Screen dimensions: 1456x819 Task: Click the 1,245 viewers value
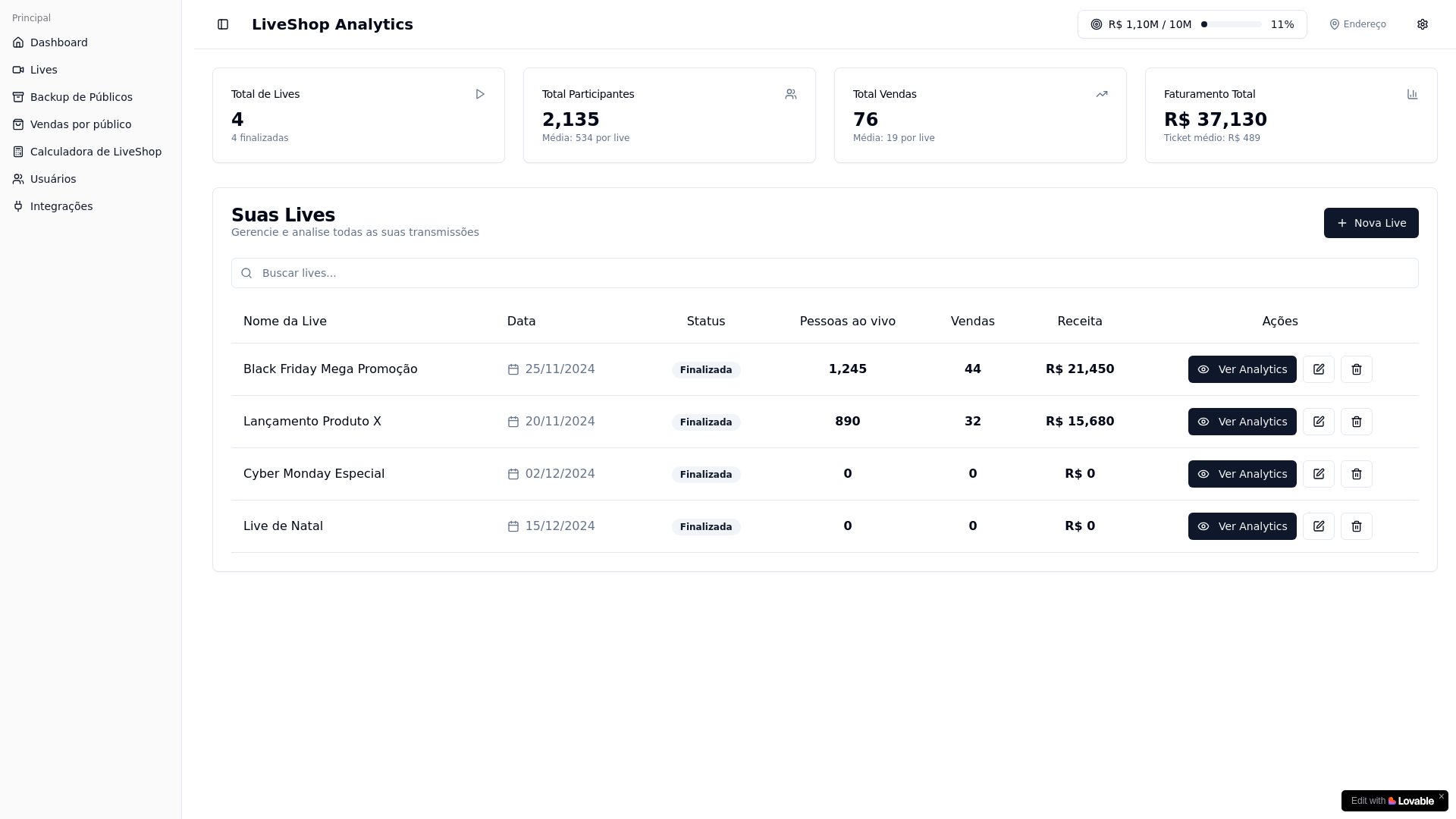tap(848, 369)
